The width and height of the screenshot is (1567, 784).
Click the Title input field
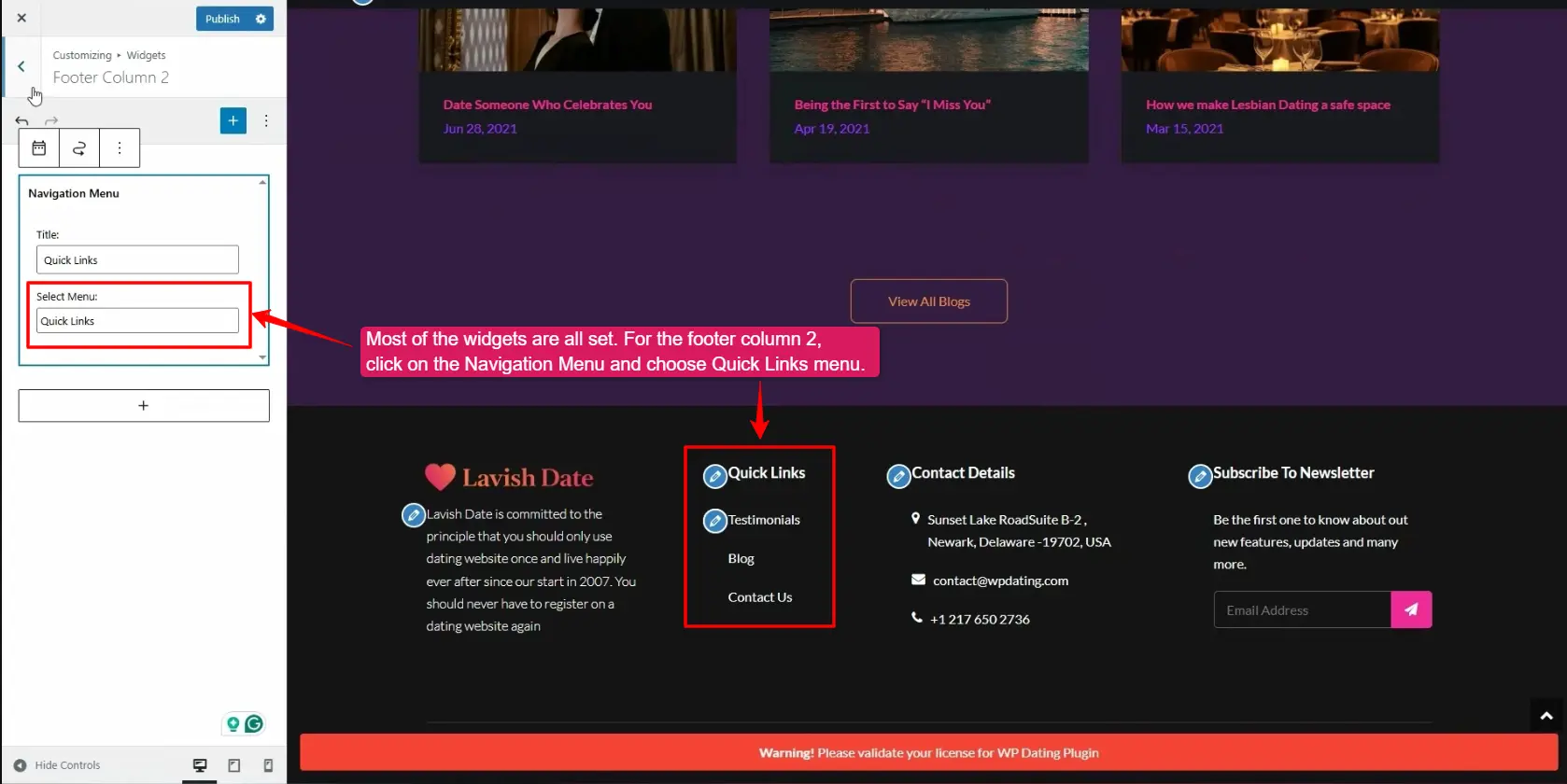click(137, 259)
